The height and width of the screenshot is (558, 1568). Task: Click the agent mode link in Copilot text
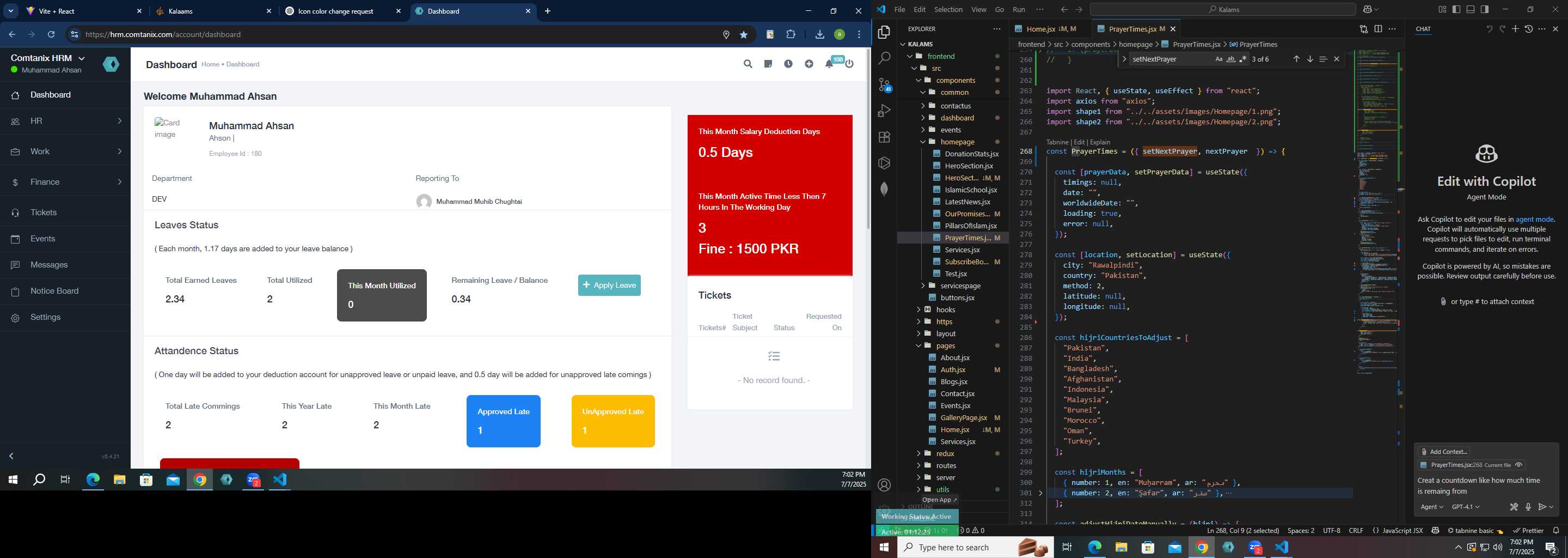click(1534, 219)
